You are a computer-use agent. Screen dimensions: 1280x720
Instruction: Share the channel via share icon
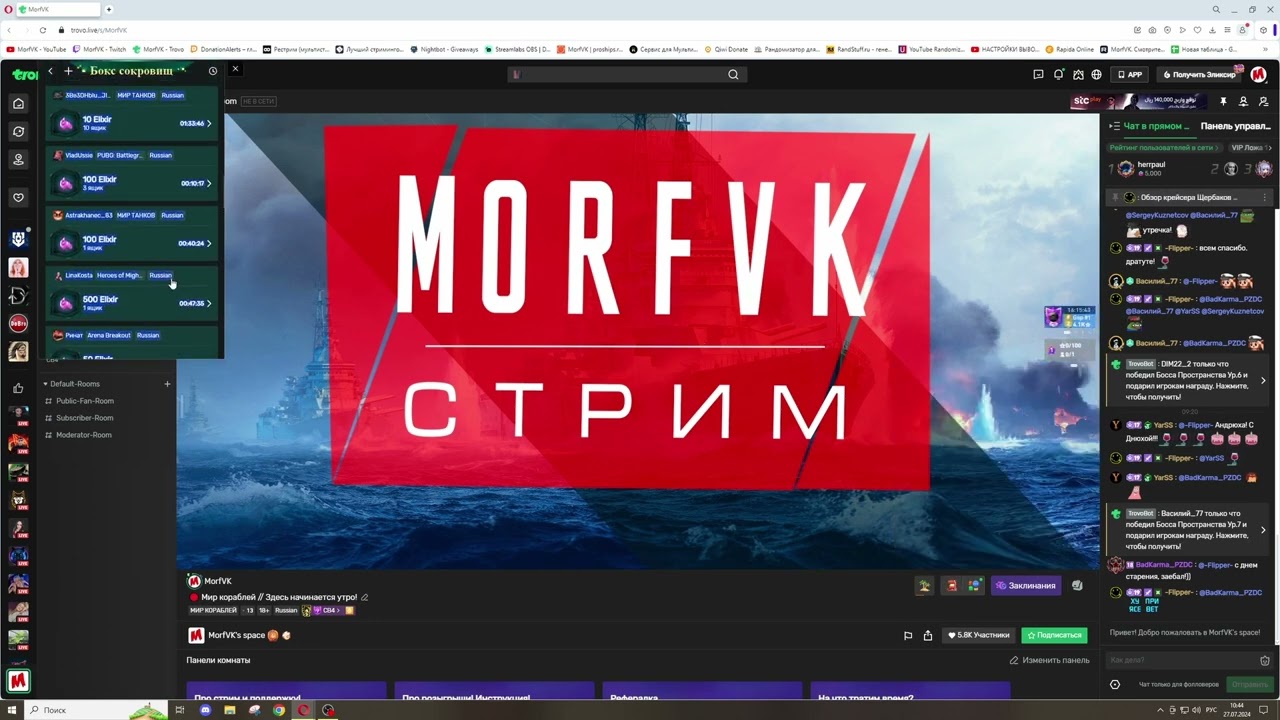point(928,635)
